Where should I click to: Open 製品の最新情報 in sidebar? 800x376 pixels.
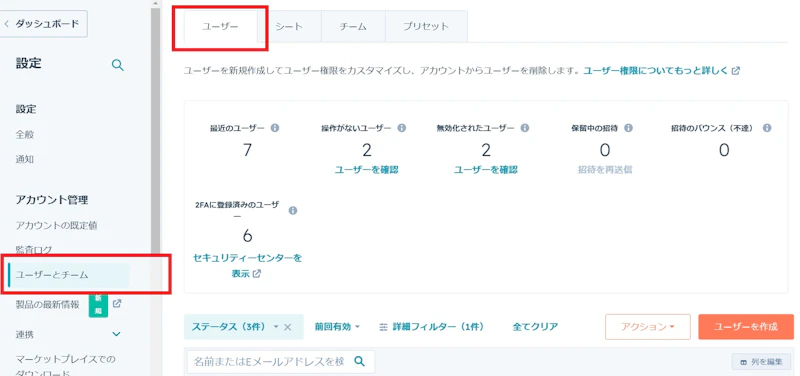click(47, 305)
